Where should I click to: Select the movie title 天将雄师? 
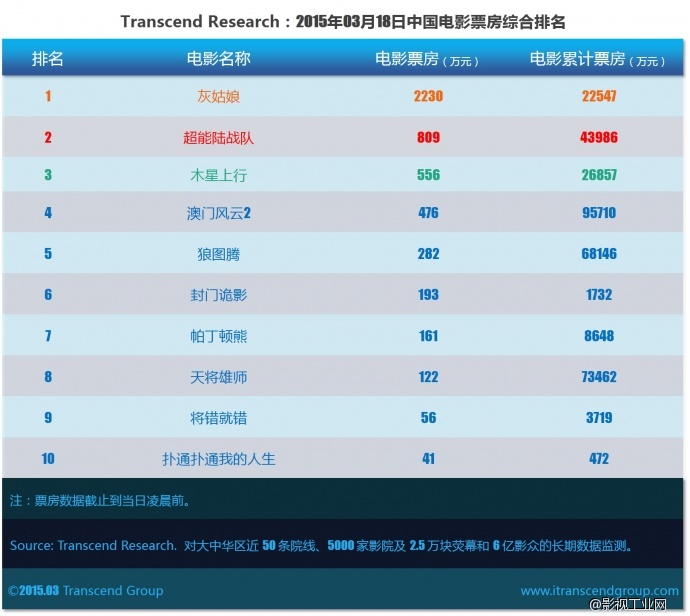tap(218, 377)
